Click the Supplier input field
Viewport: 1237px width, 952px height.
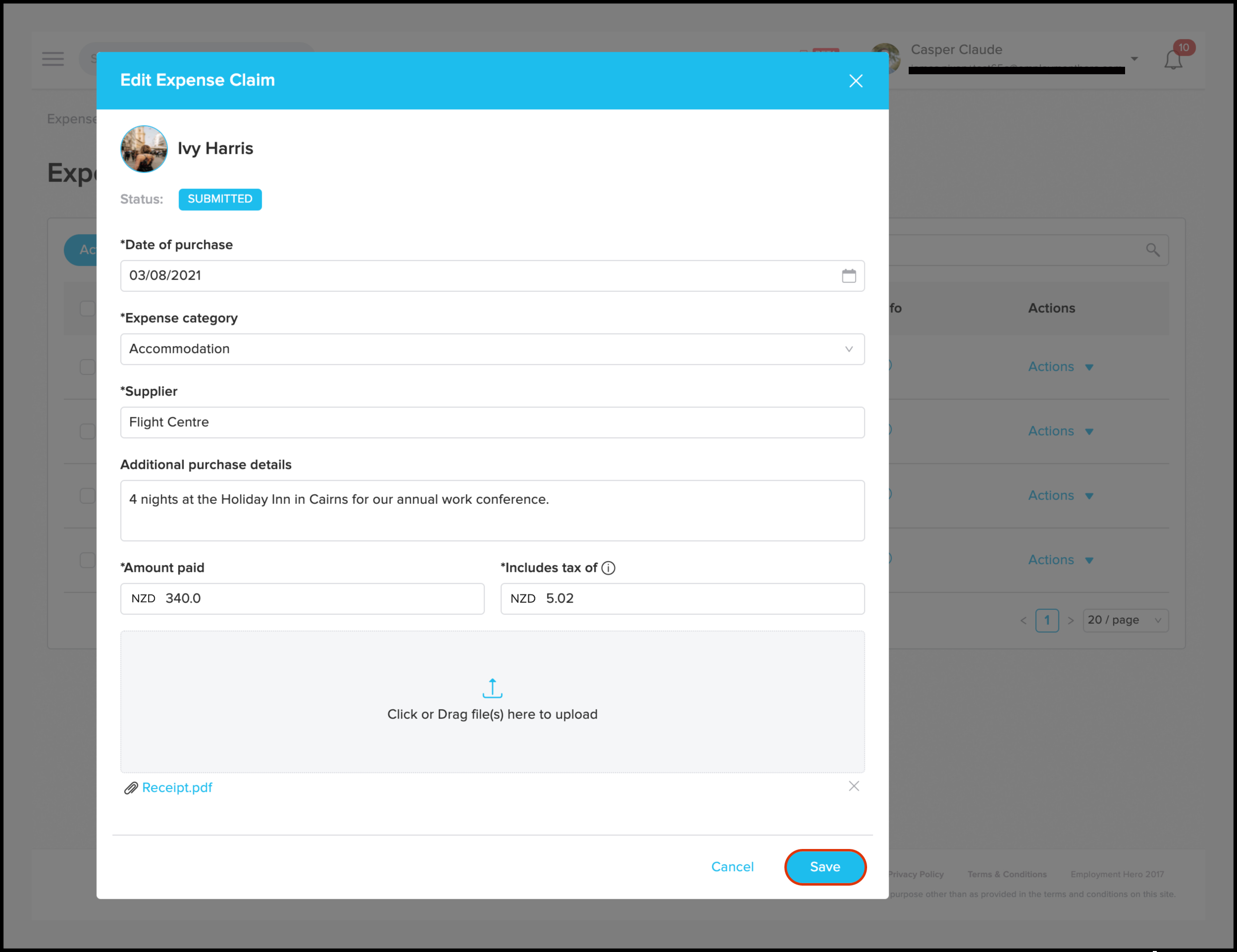pos(492,422)
